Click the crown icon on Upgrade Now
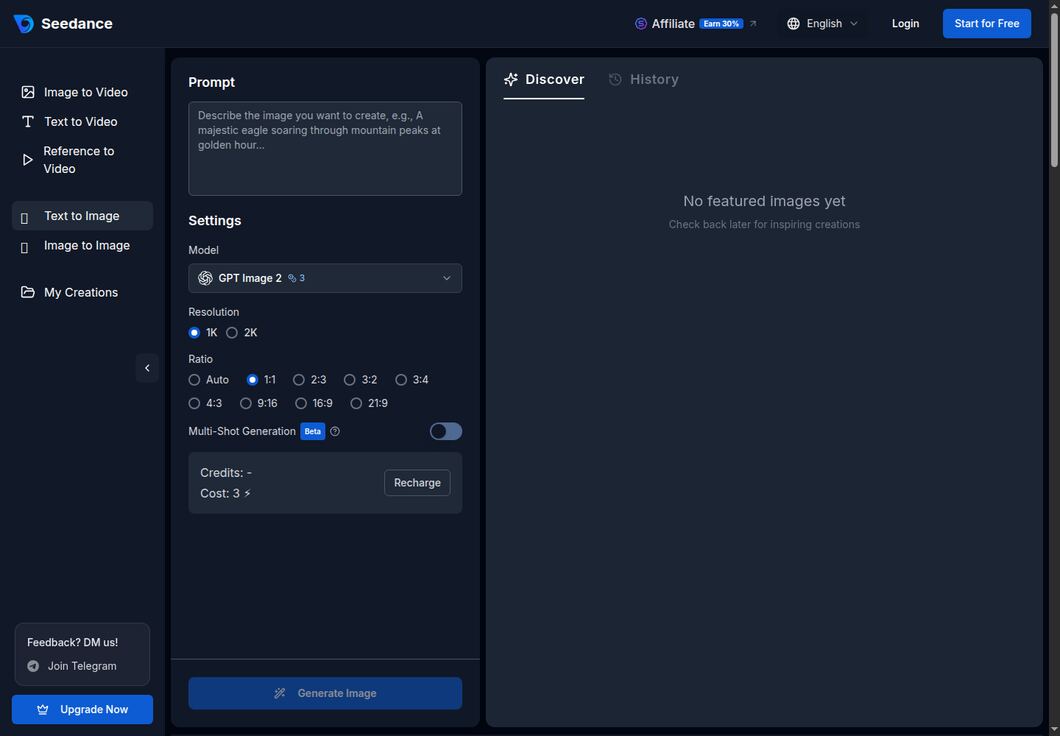The image size is (1060, 736). (43, 710)
